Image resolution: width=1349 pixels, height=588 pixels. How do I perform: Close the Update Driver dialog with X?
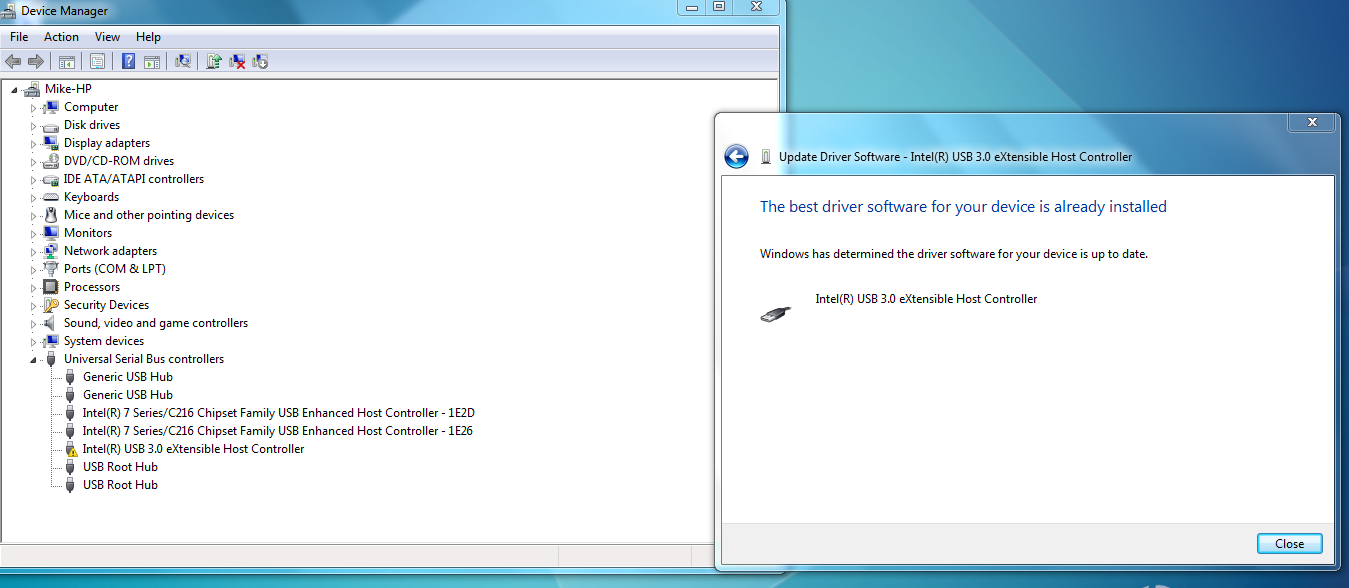[1311, 122]
